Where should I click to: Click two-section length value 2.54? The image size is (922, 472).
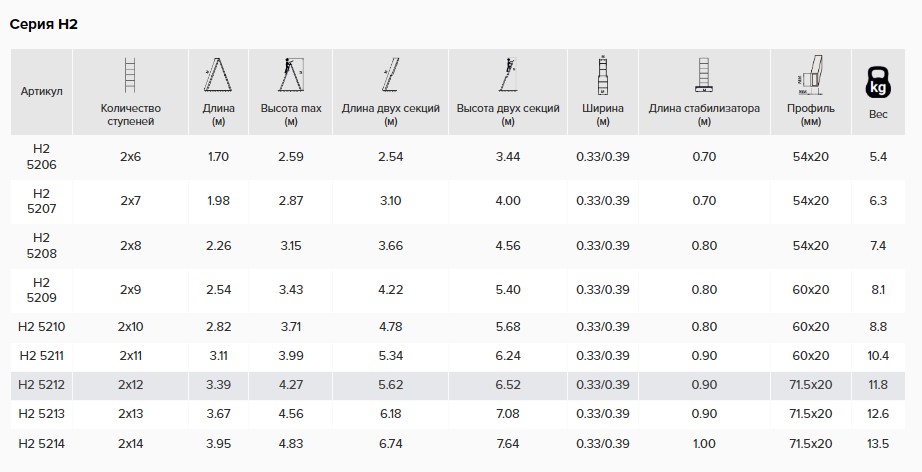[390, 157]
